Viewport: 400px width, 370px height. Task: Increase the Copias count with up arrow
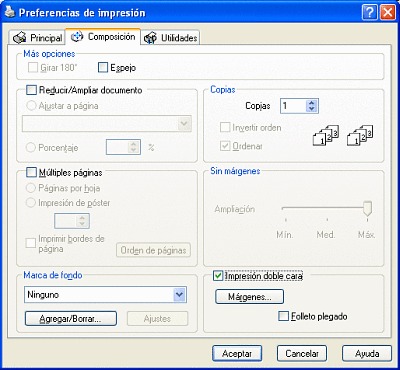point(312,103)
